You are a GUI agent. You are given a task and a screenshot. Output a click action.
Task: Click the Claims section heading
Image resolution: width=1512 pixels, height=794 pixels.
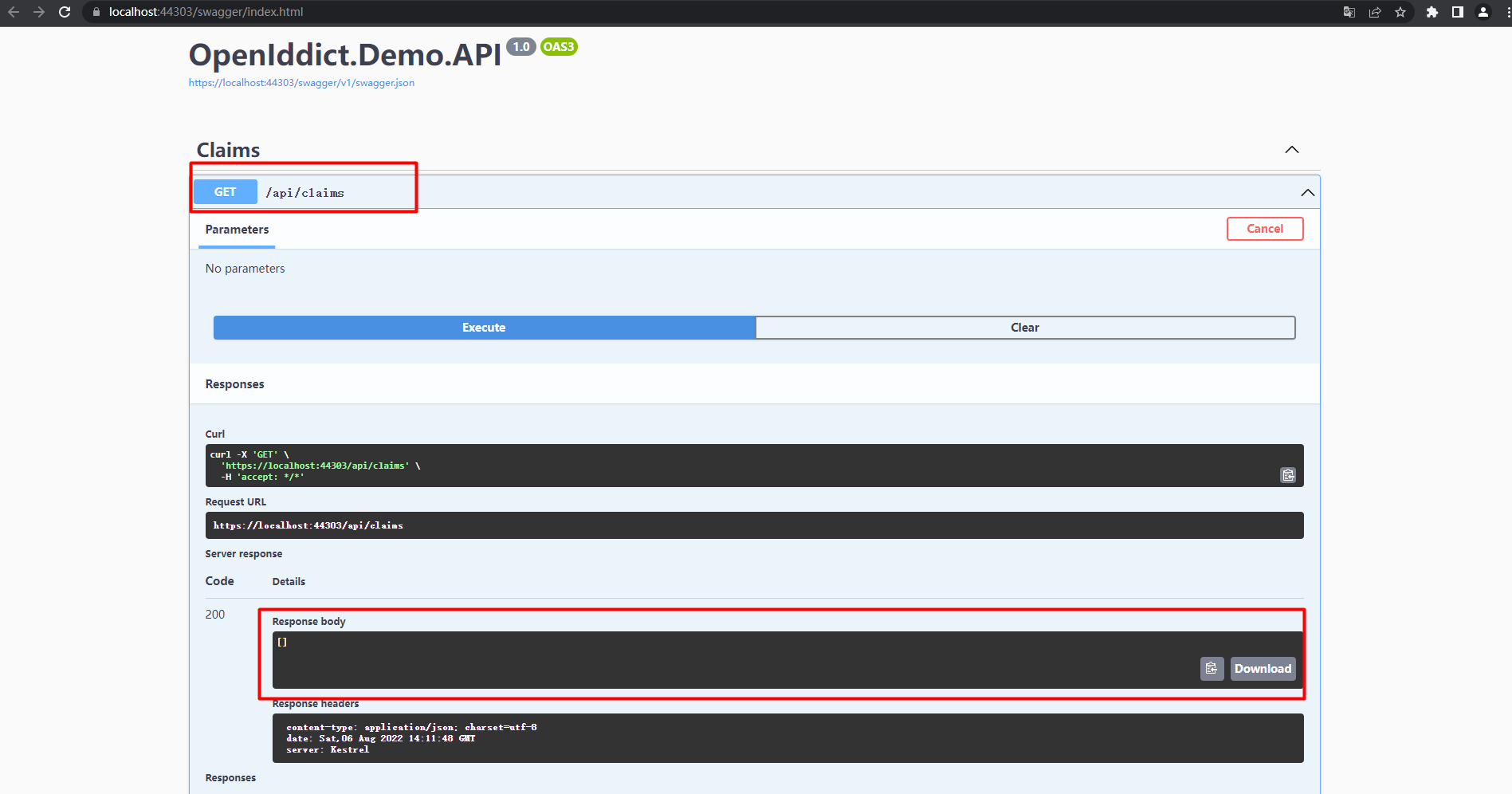(229, 150)
